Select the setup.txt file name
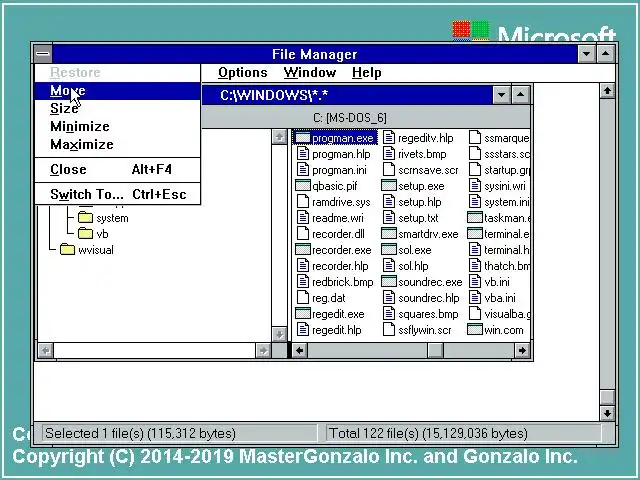This screenshot has width=640, height=480. point(418,218)
